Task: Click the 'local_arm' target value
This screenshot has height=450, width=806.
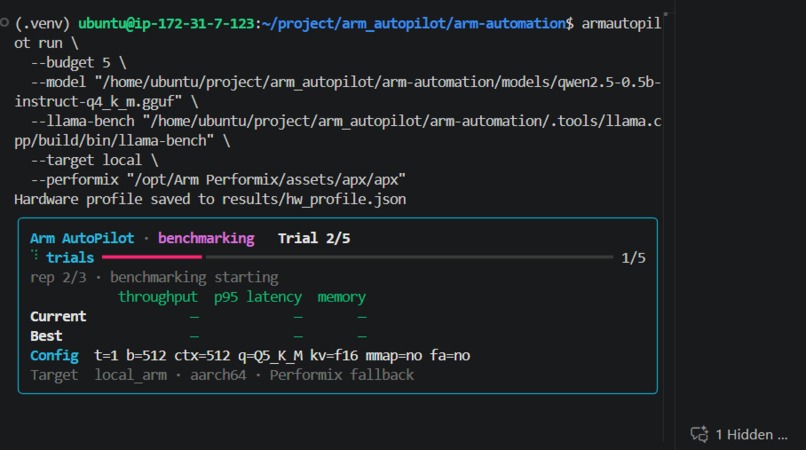Action: [x=131, y=375]
